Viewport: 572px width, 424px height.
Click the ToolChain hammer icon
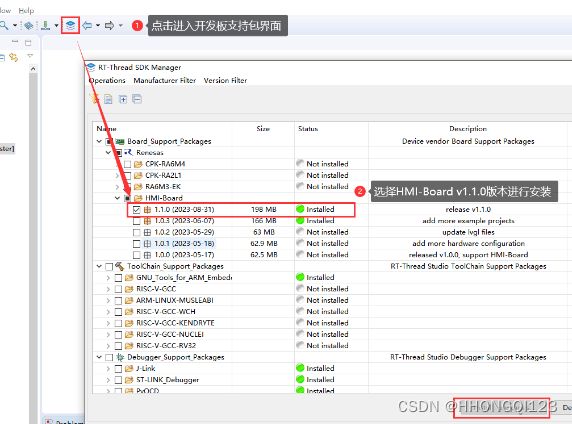pyautogui.click(x=119, y=266)
